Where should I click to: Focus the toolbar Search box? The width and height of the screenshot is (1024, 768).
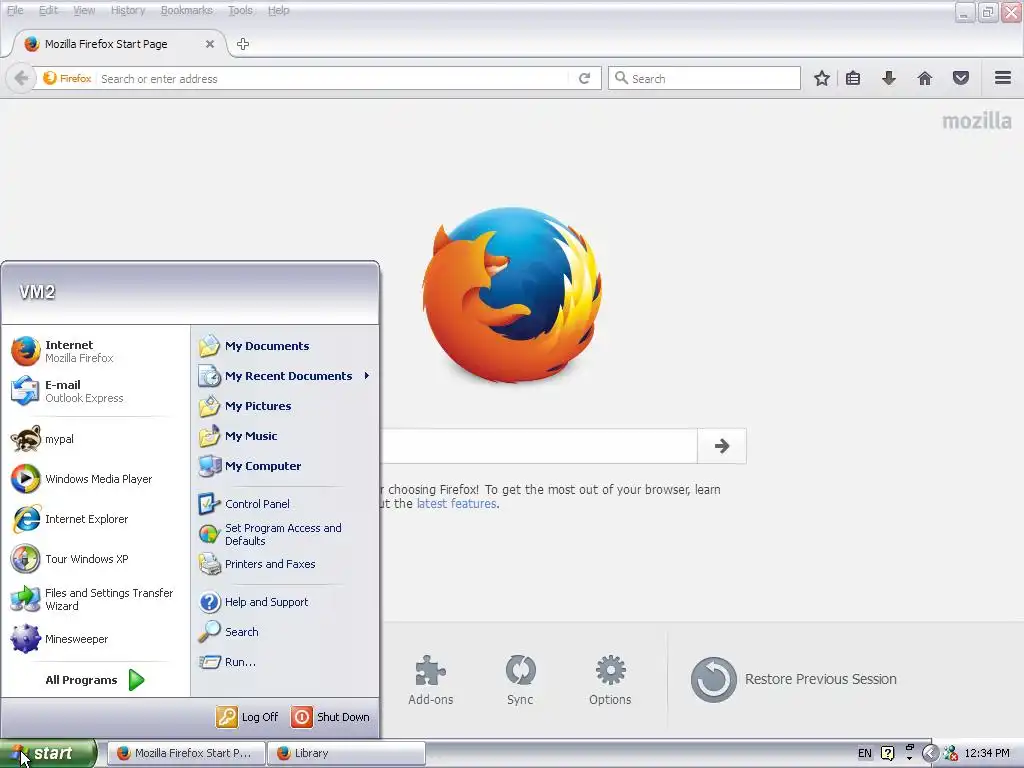click(705, 78)
